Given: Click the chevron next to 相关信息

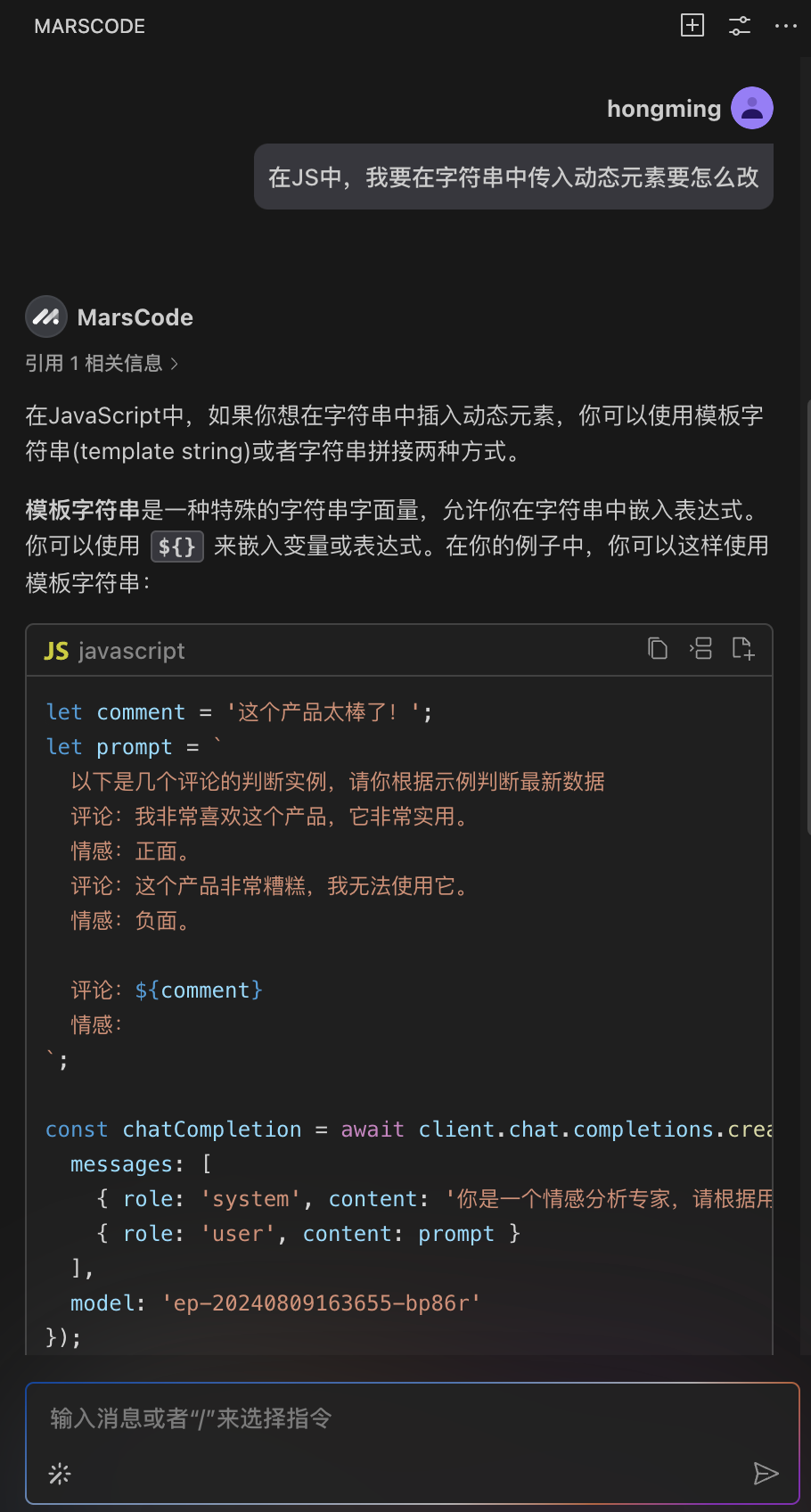Looking at the screenshot, I should [175, 364].
